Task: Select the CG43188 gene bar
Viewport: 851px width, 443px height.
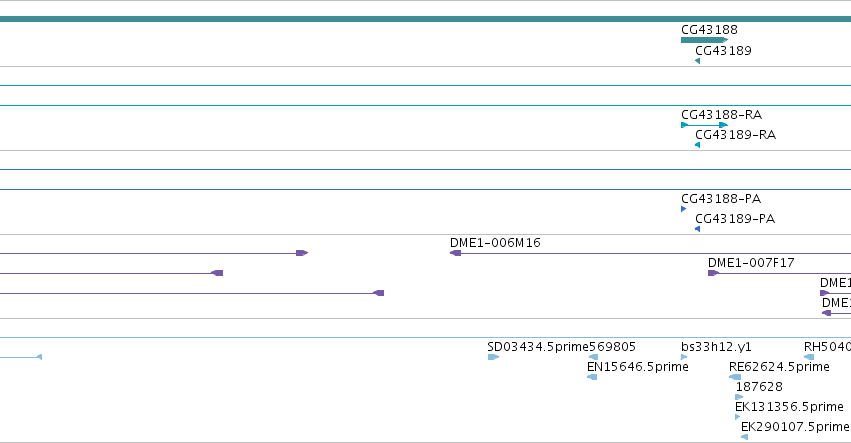Action: [704, 40]
